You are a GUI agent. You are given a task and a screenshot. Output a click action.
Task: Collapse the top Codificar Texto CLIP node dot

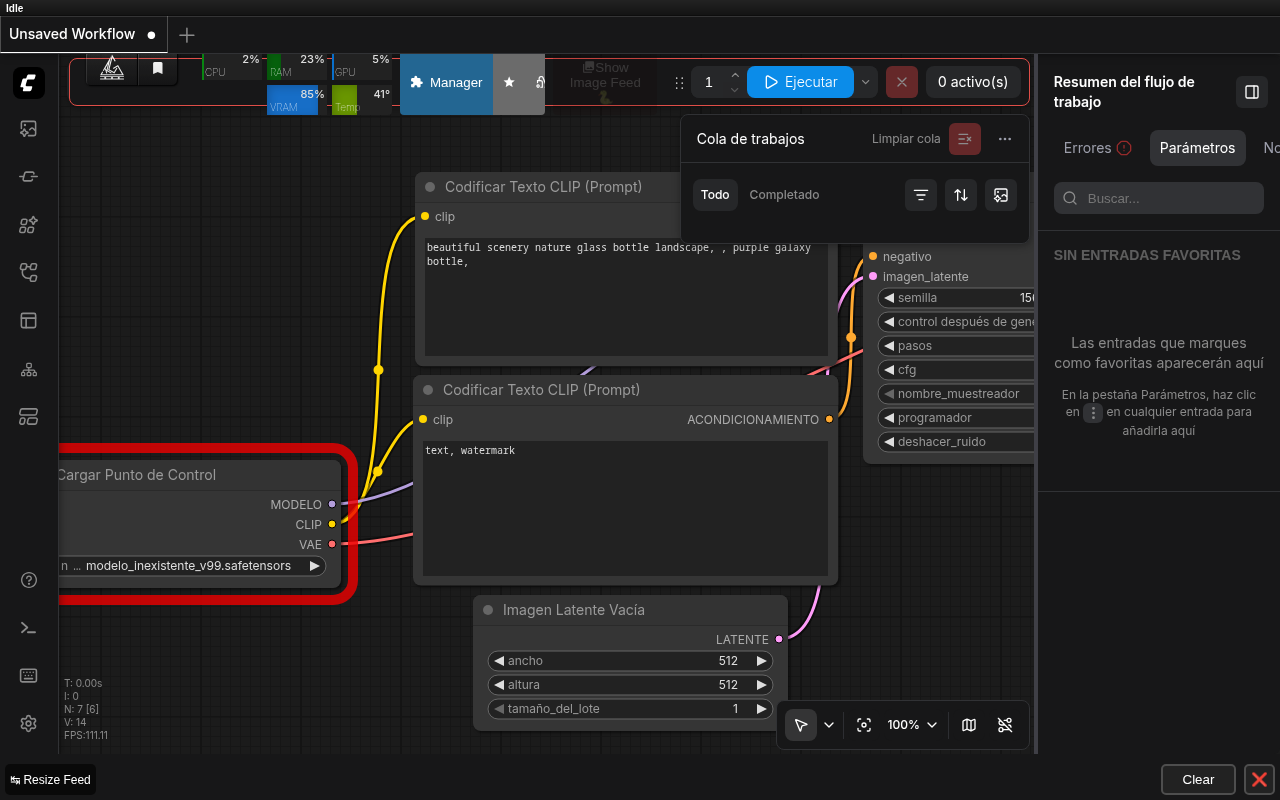tap(430, 187)
